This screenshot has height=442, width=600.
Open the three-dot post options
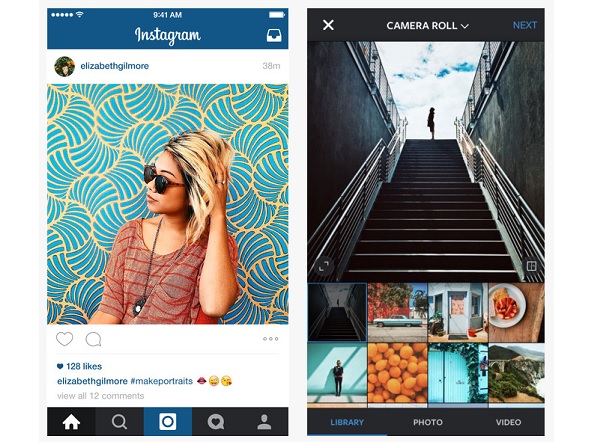point(271,339)
